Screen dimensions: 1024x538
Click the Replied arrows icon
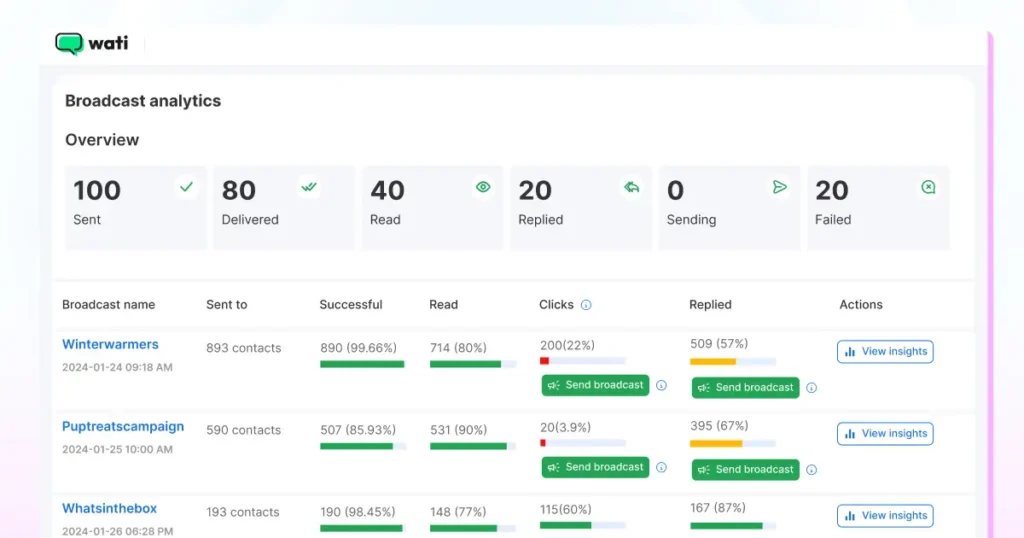(x=631, y=187)
